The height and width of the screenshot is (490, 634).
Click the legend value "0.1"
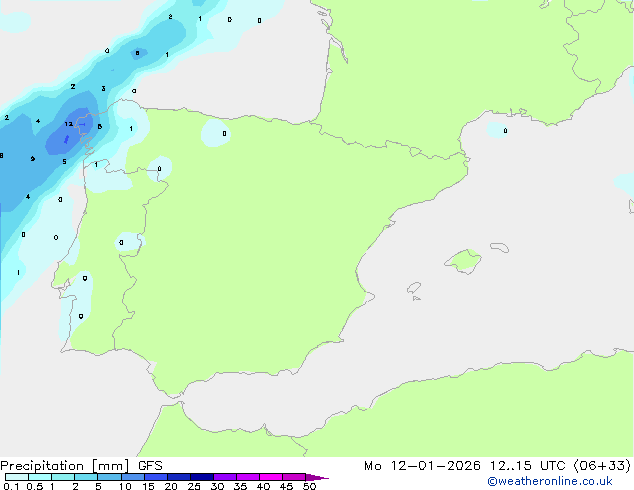point(11,486)
